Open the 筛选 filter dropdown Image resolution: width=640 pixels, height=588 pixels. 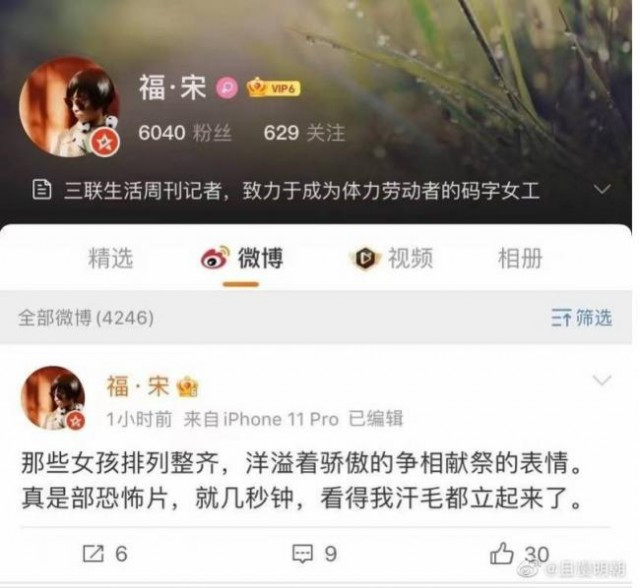582,317
